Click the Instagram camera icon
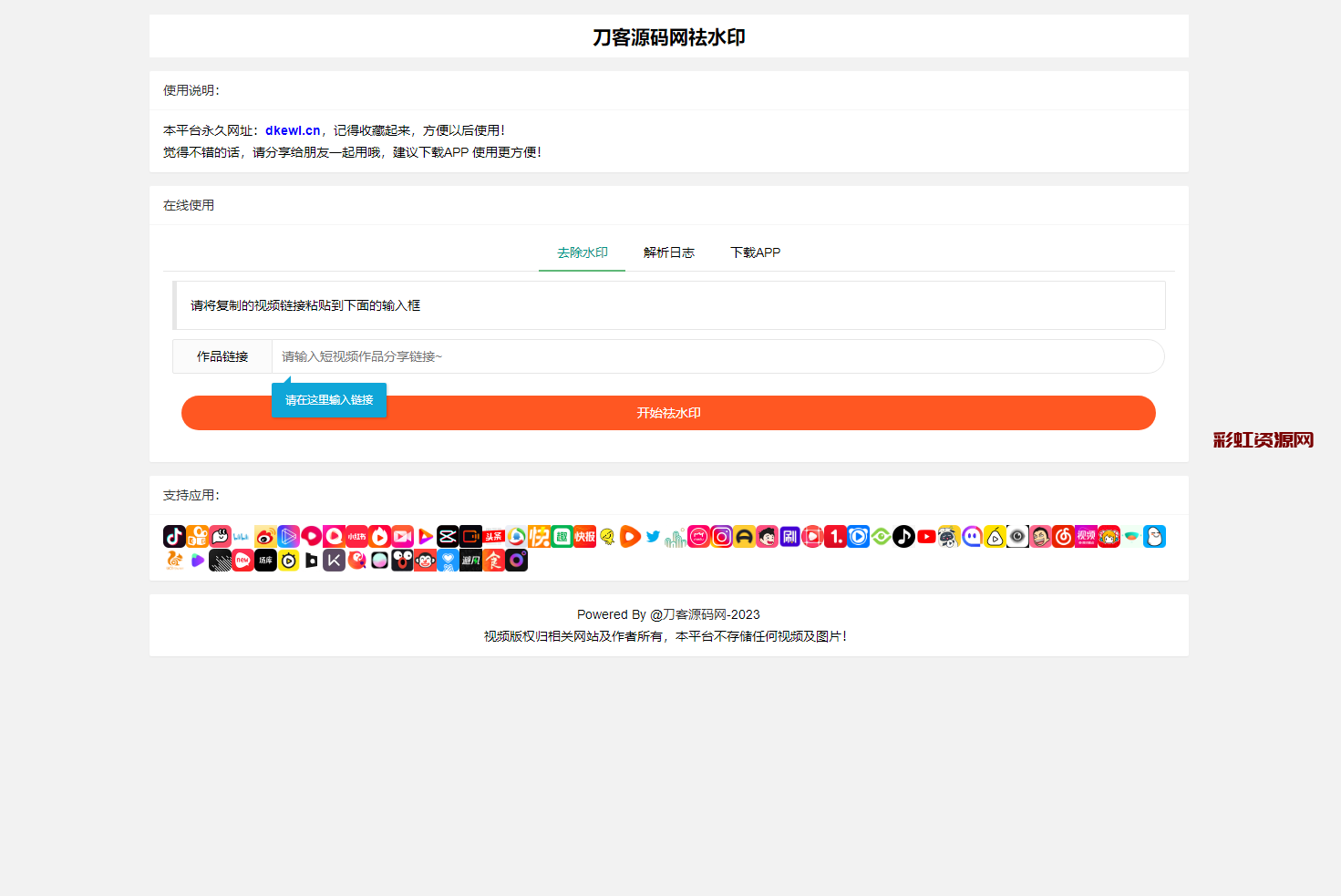 click(x=721, y=537)
